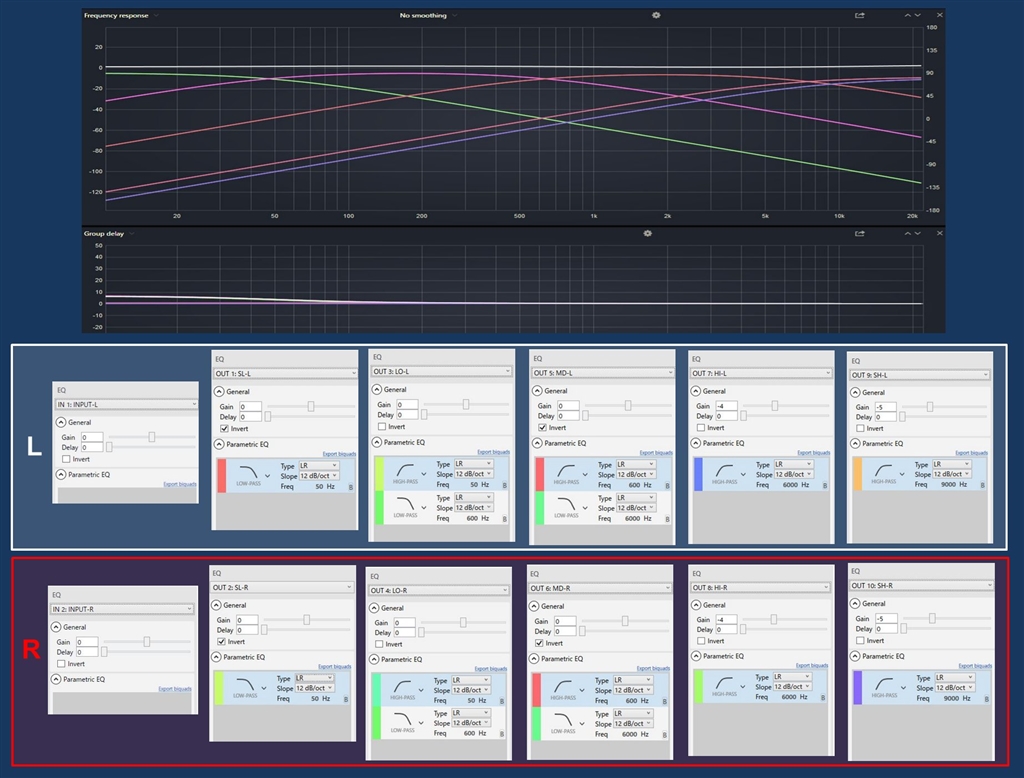
Task: Click the export icon on frequency response panel
Action: (859, 15)
